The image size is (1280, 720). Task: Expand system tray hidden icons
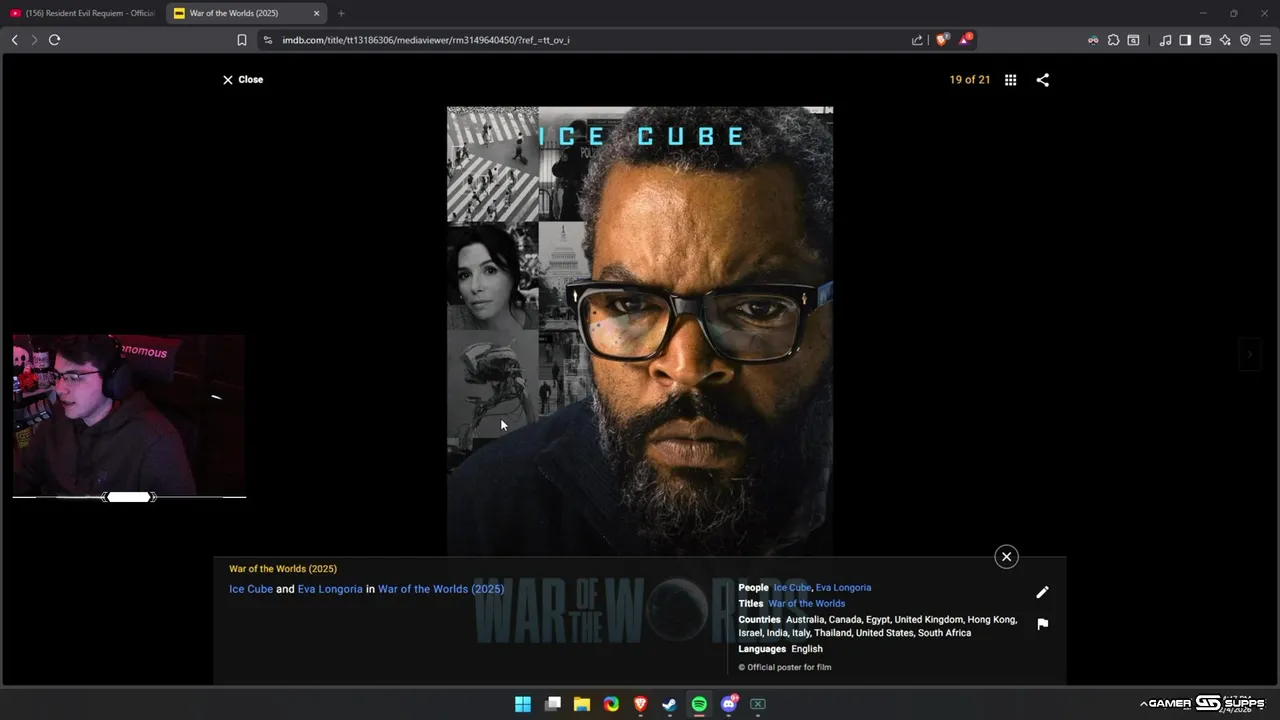click(x=1143, y=704)
